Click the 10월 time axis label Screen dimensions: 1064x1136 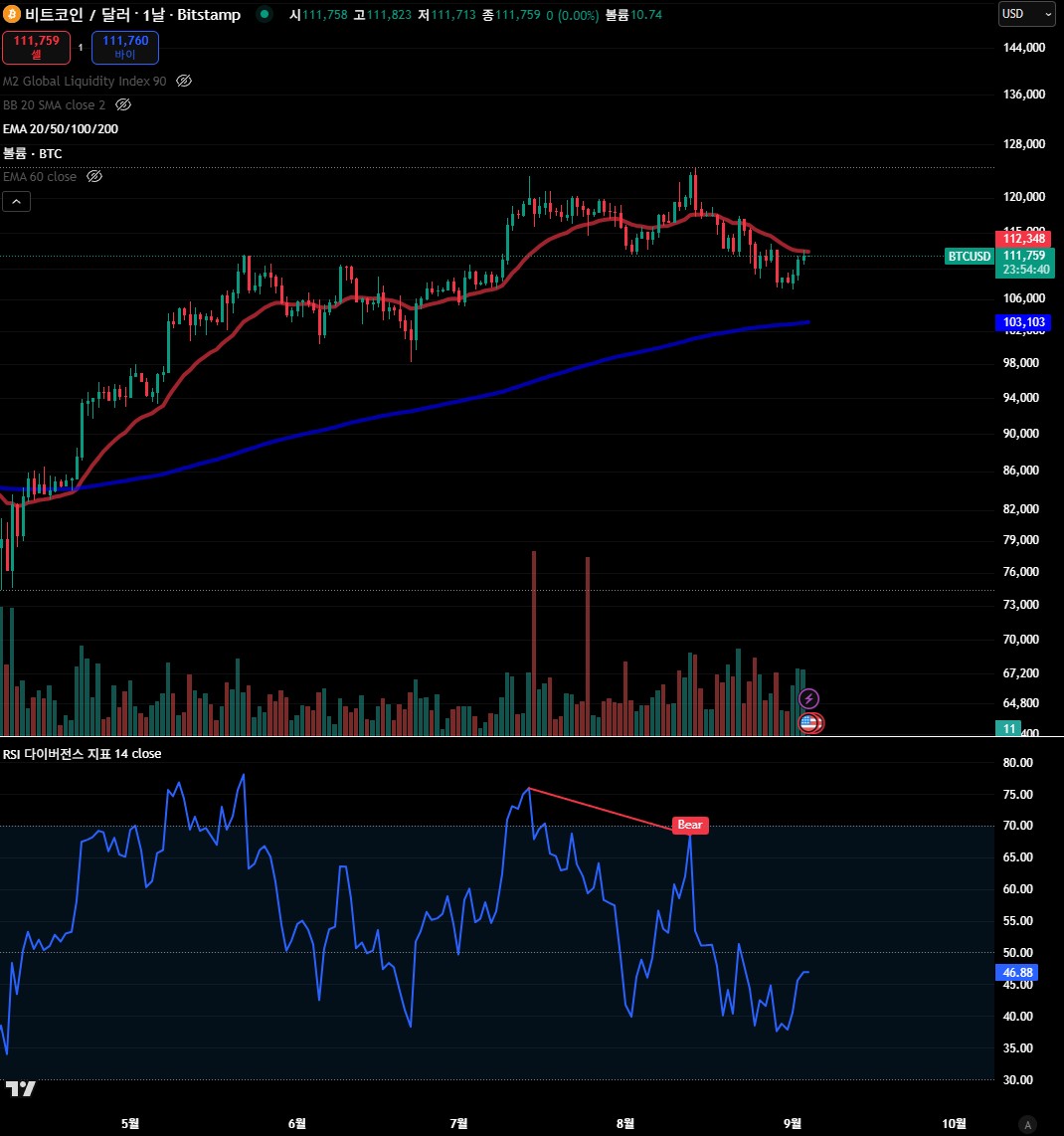[954, 1123]
